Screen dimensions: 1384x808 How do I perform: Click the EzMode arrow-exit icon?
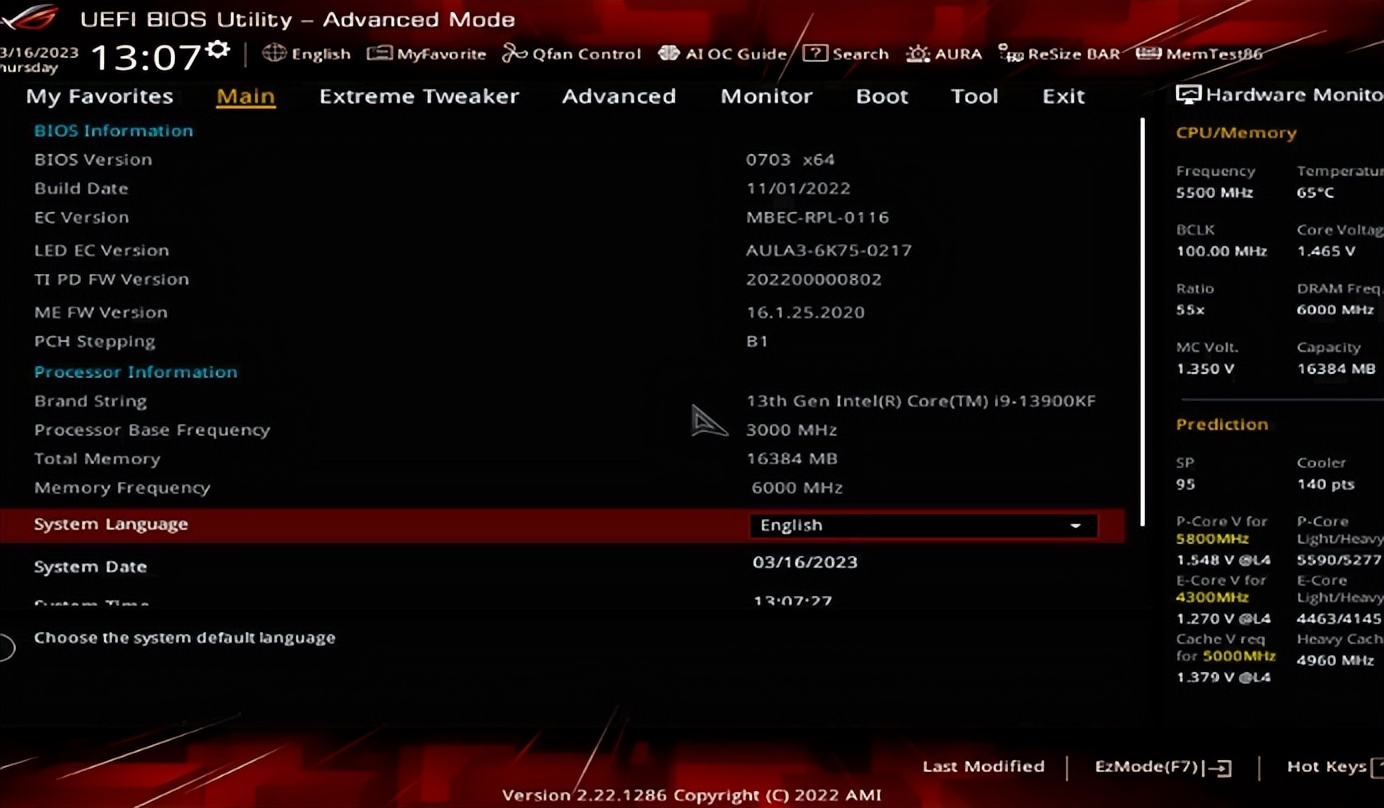point(1219,767)
